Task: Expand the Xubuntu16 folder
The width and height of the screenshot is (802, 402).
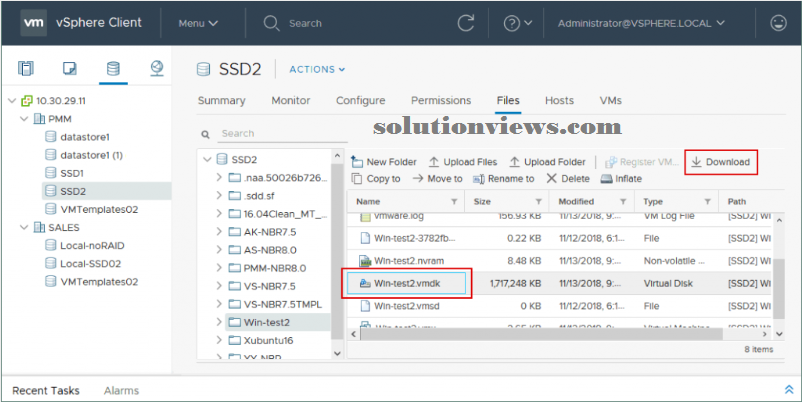Action: pos(219,340)
